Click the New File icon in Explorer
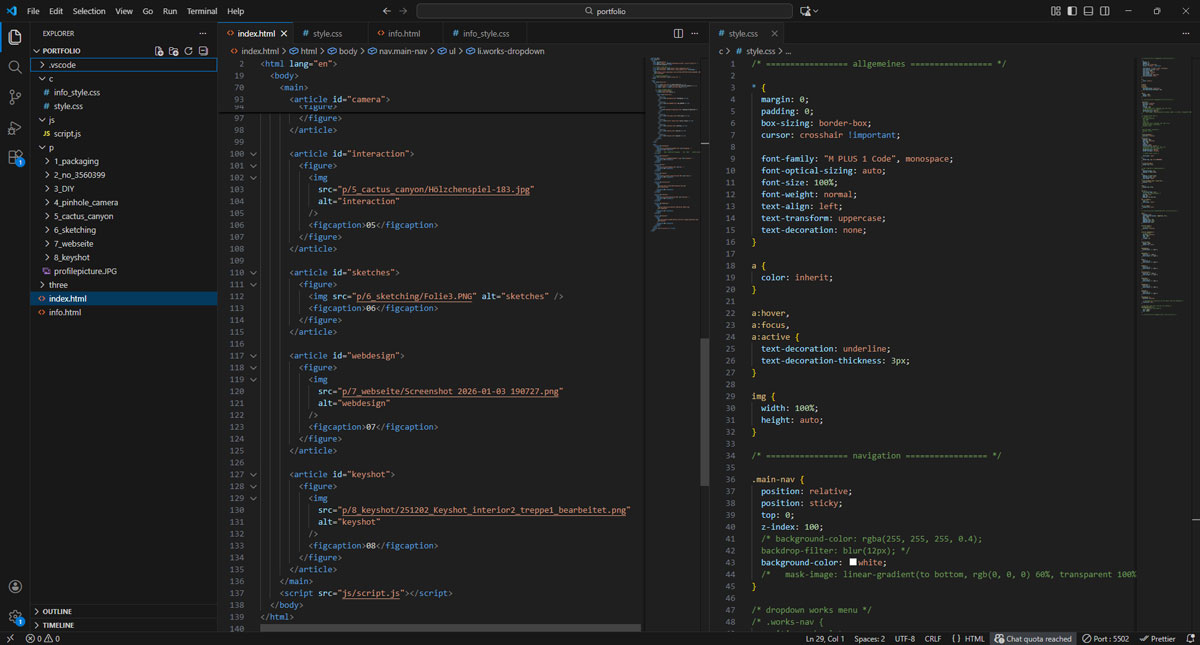 click(158, 50)
